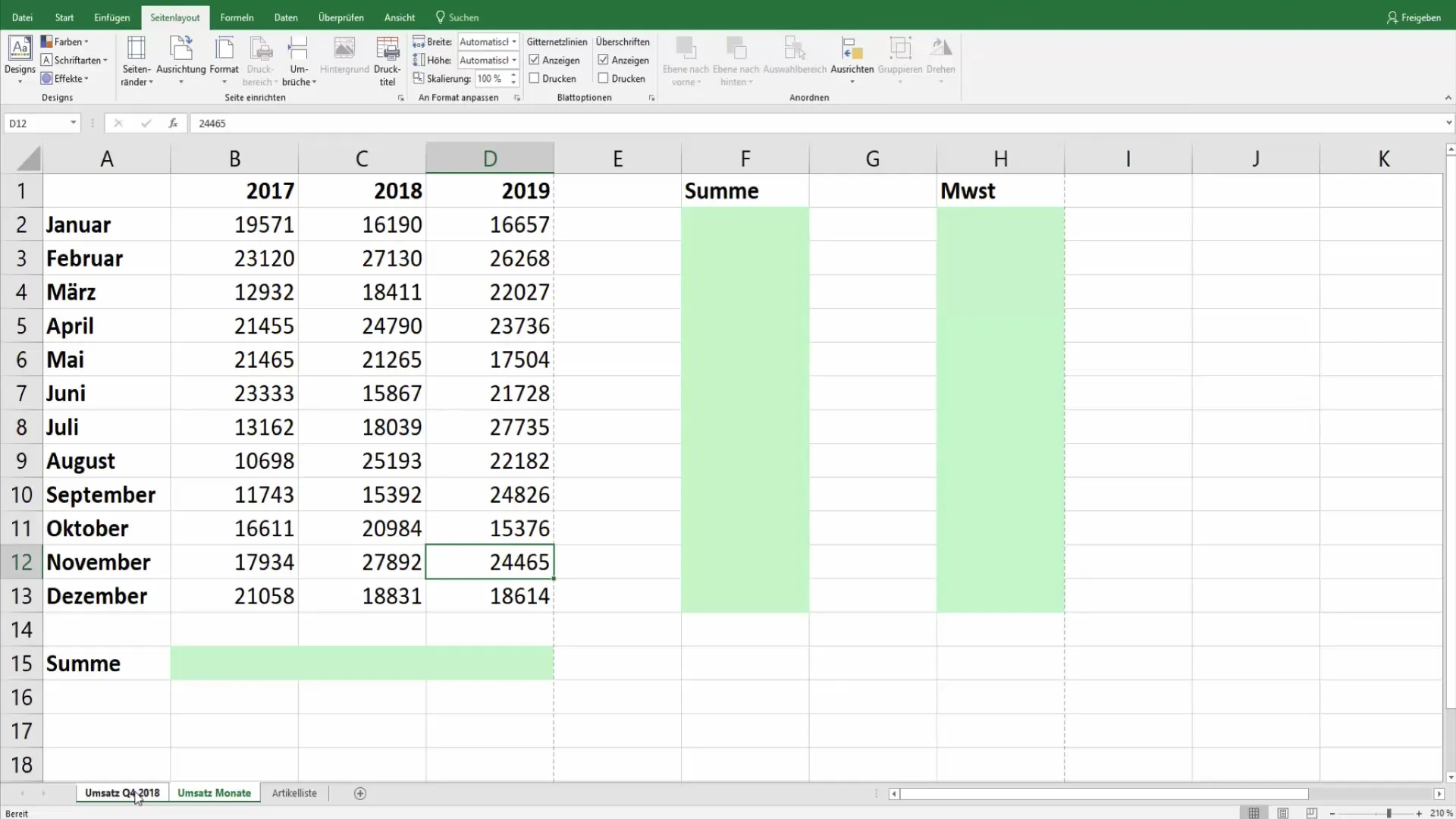1456x819 pixels.
Task: Click the Gruppieren group icon
Action: [900, 61]
